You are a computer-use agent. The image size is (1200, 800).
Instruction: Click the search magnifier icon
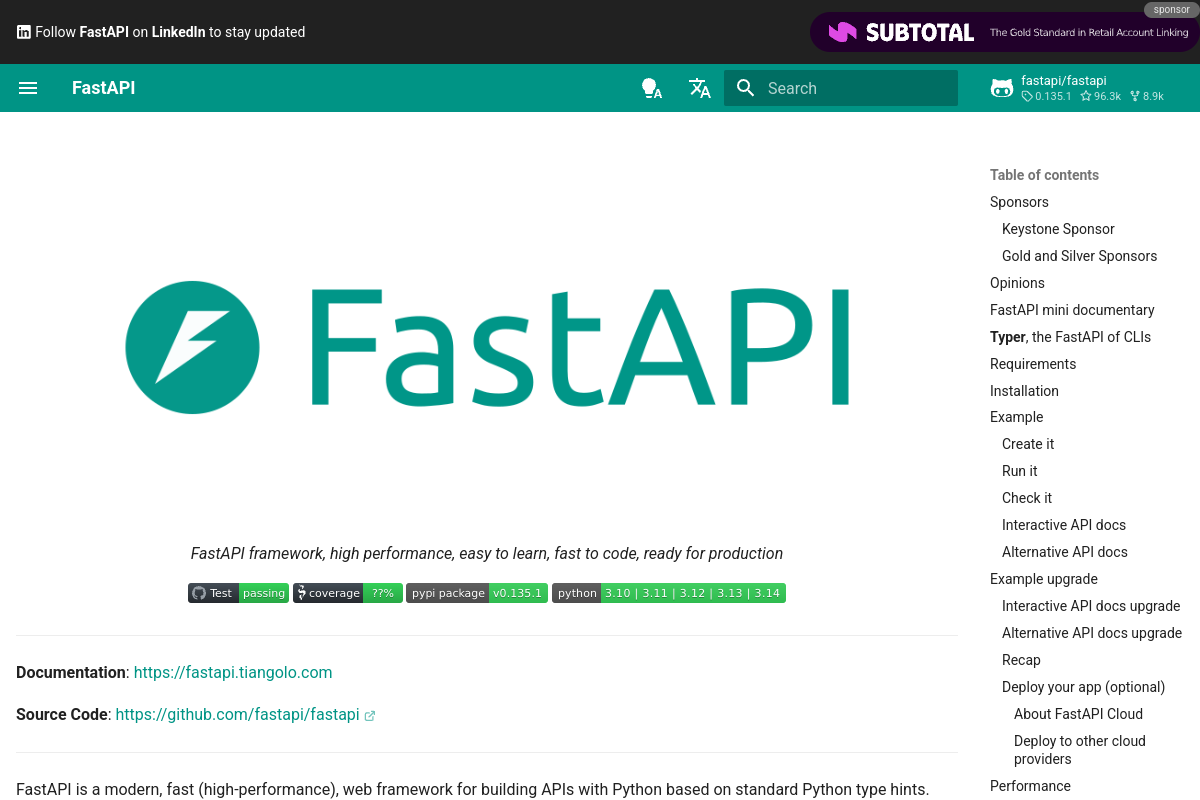745,88
